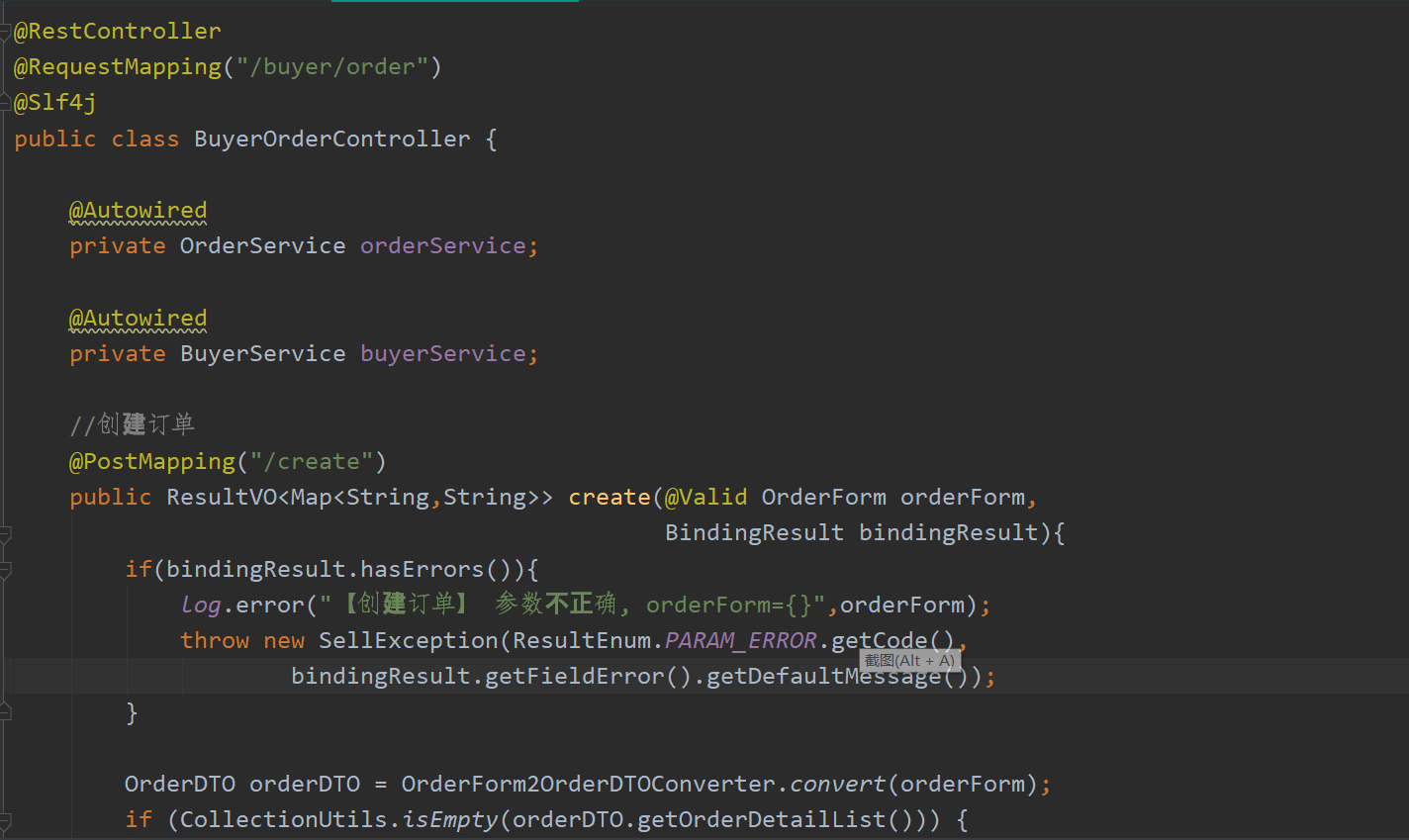The image size is (1409, 840).
Task: Click the PARAM_ERROR enum constant
Action: [x=741, y=641]
